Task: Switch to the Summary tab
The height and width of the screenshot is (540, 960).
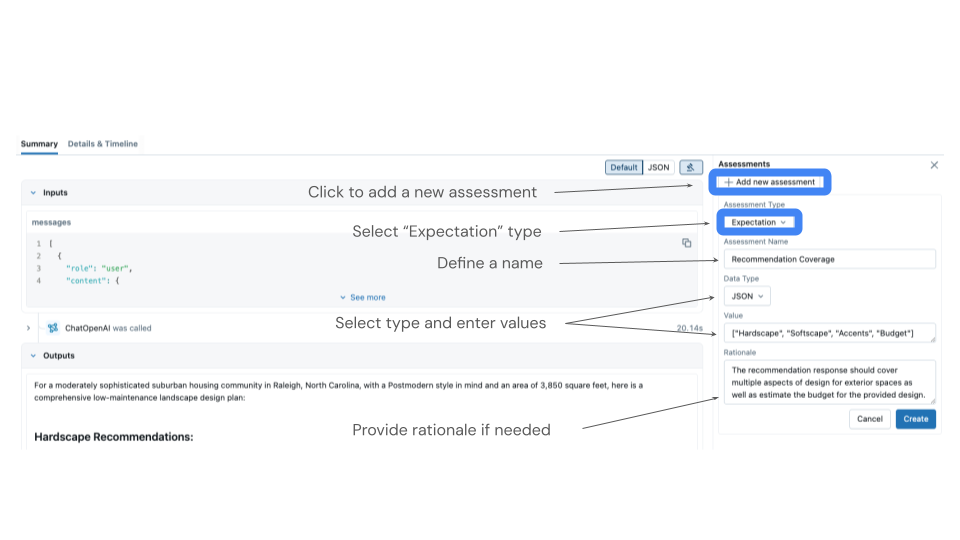Action: [x=39, y=144]
